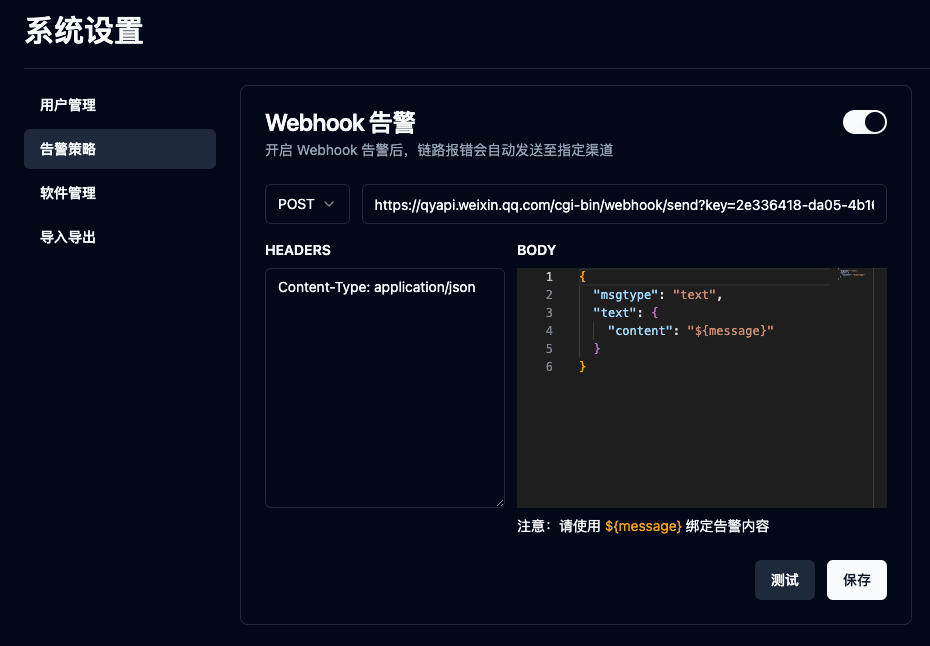Click the code minimap in the BODY editor

click(852, 275)
